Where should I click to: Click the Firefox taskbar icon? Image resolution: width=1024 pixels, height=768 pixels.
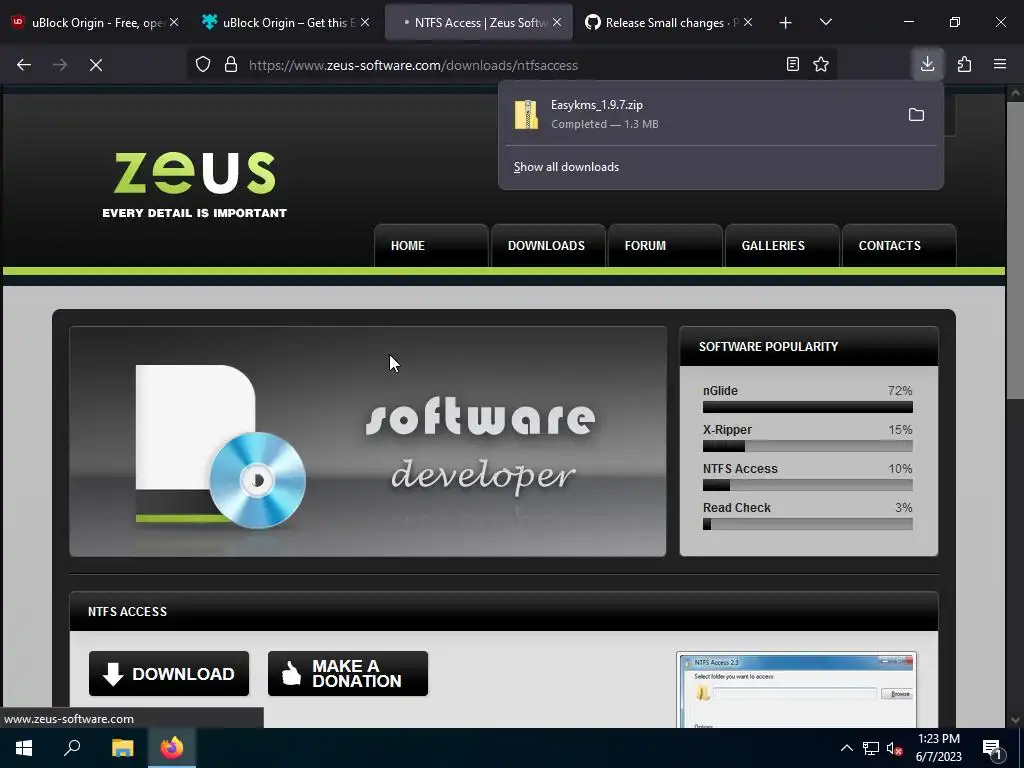[172, 748]
